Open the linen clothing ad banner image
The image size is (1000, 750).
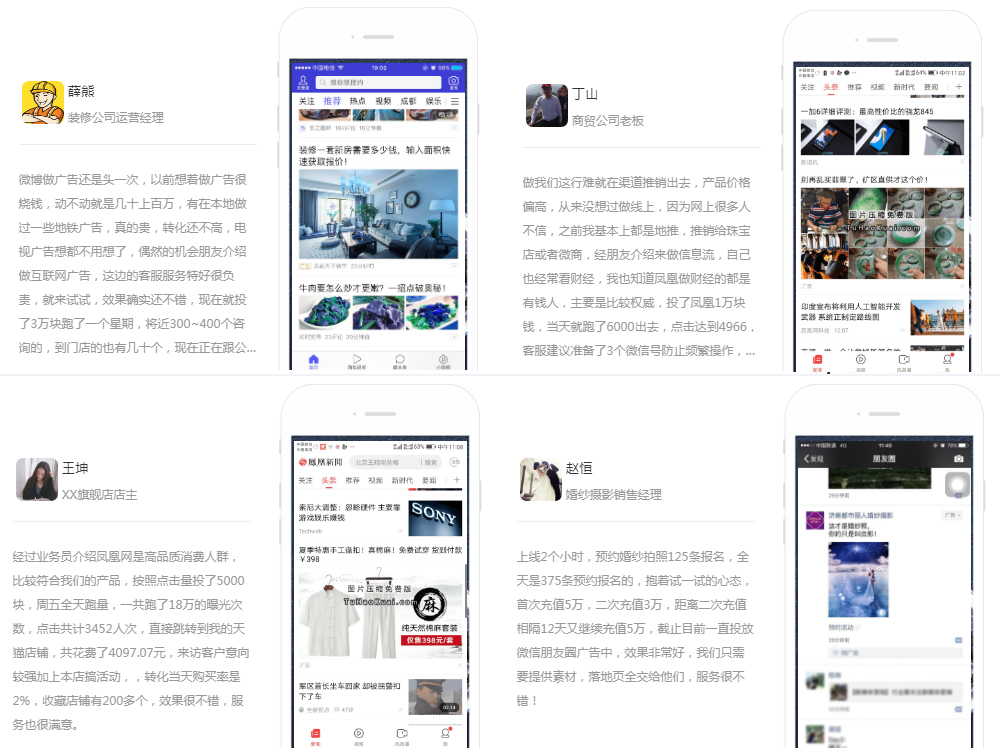(x=380, y=613)
